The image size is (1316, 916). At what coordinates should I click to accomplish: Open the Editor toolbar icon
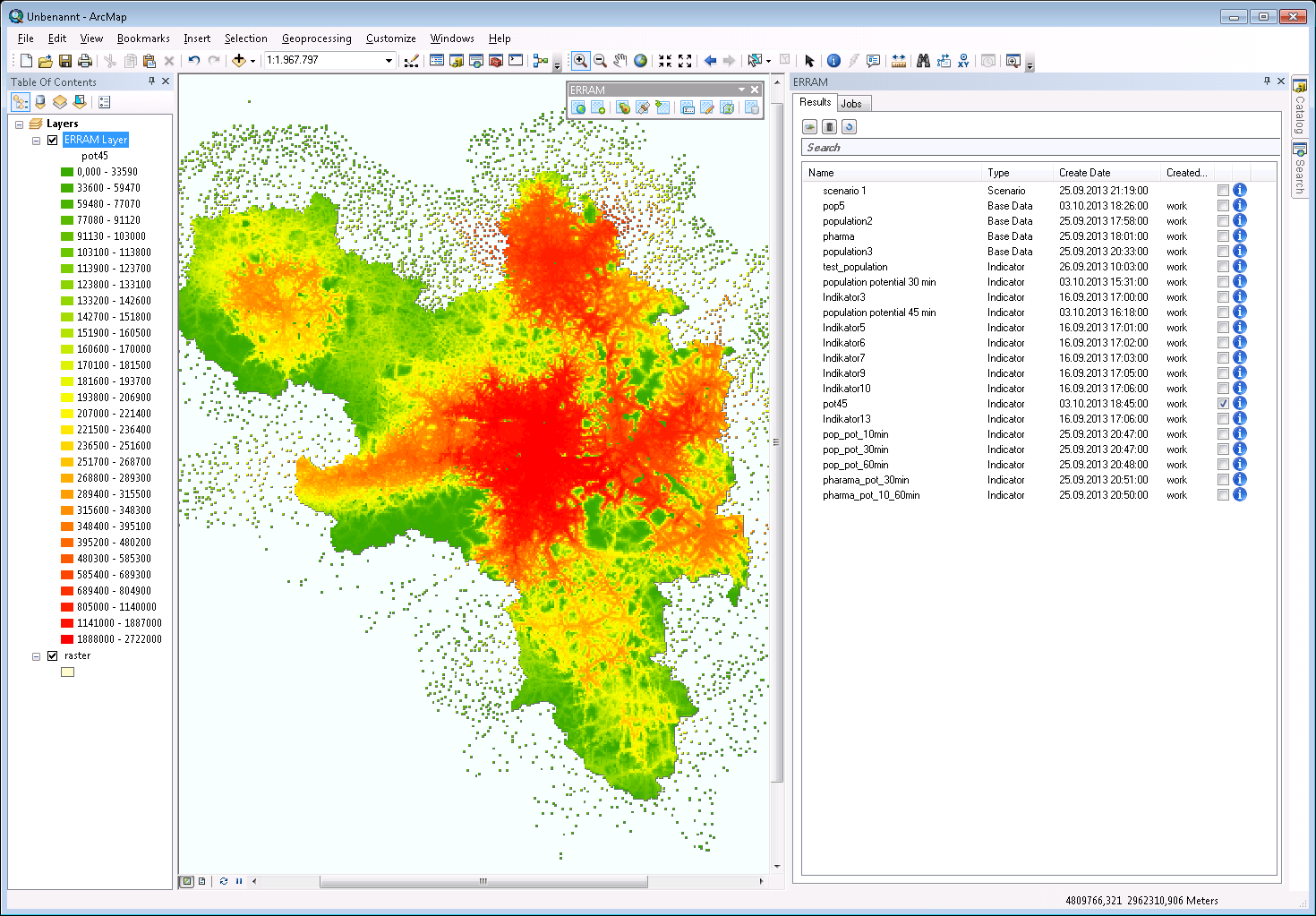(x=412, y=61)
